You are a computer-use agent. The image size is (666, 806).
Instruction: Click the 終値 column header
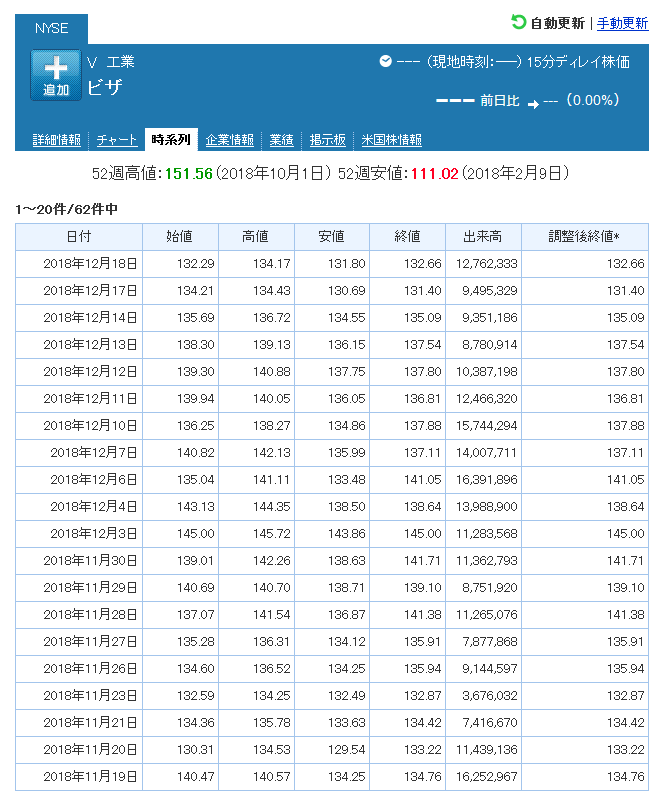408,236
